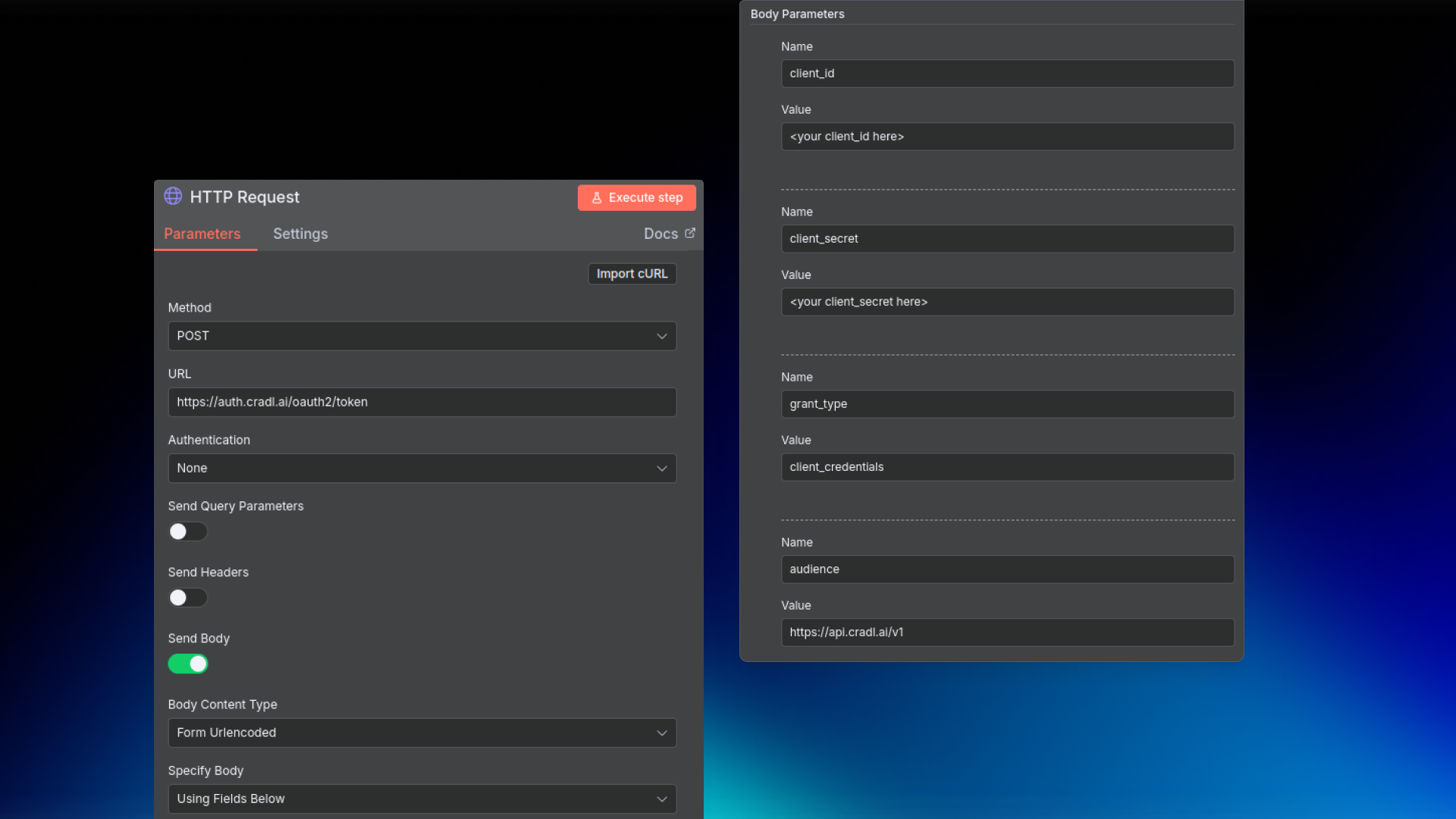Click the client_secret value field

1007,302
